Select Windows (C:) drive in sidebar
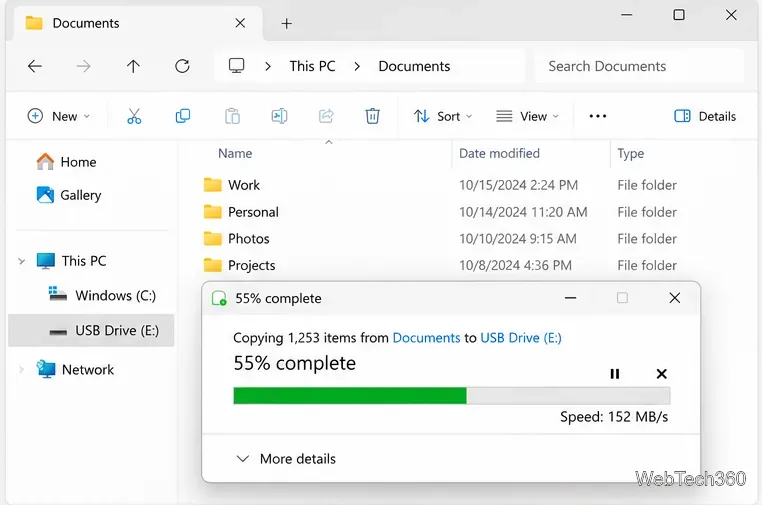 pyautogui.click(x=102, y=296)
